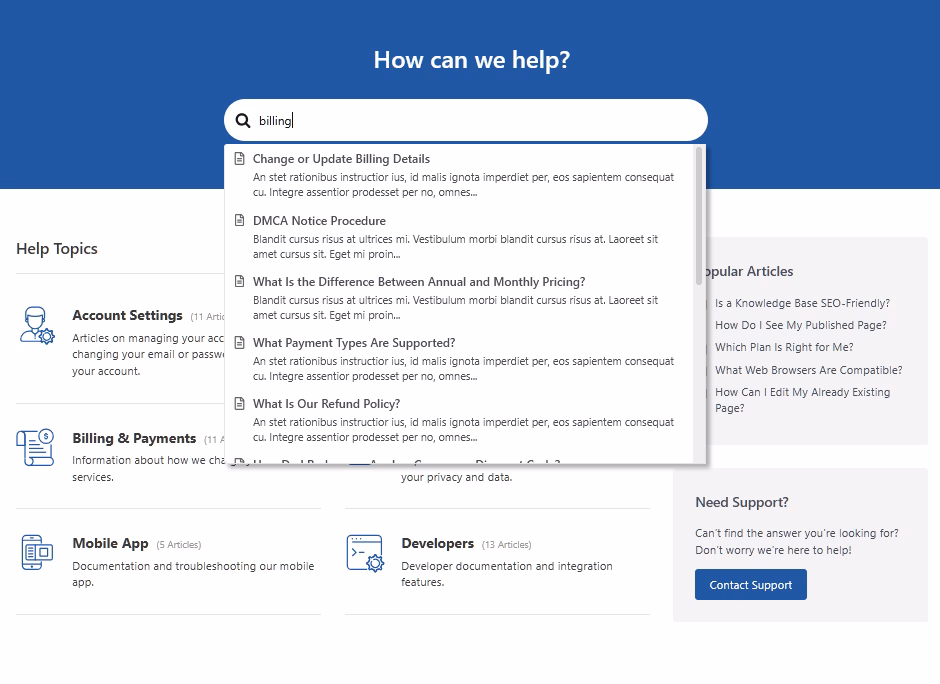Click 'Developer documentation and integration features.' description
The image size is (940, 684).
click(507, 574)
